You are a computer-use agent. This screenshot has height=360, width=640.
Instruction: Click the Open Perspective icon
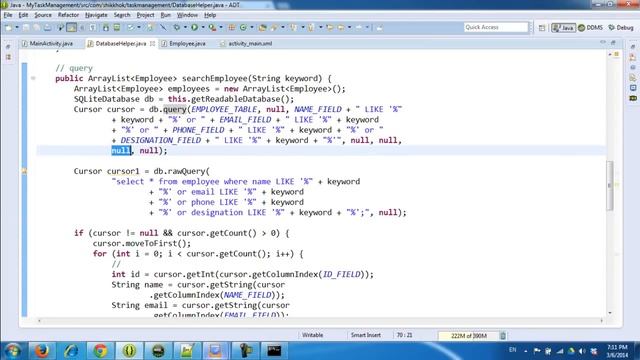[x=542, y=28]
